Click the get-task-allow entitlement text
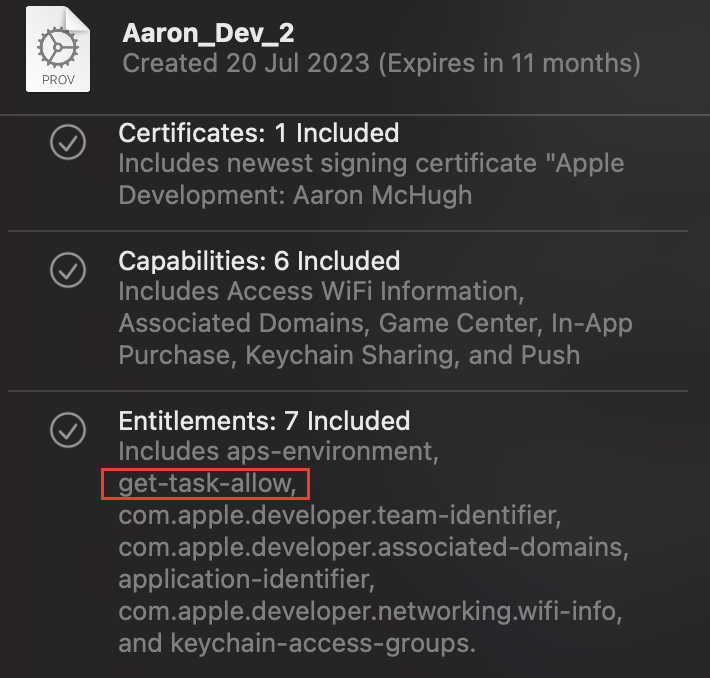The height and width of the screenshot is (678, 710). (x=207, y=484)
